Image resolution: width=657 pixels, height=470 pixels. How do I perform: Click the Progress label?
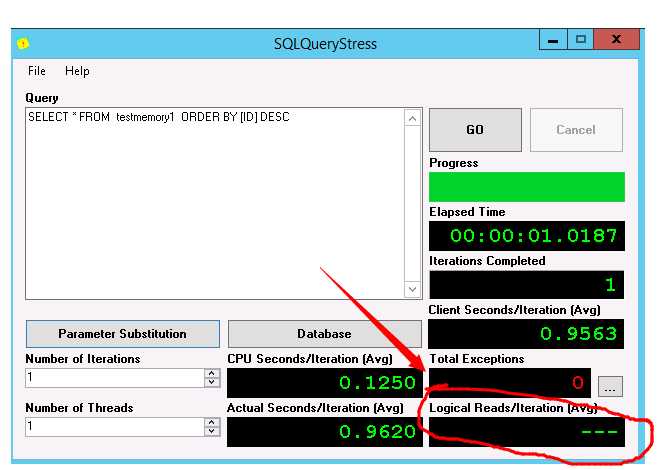454,163
